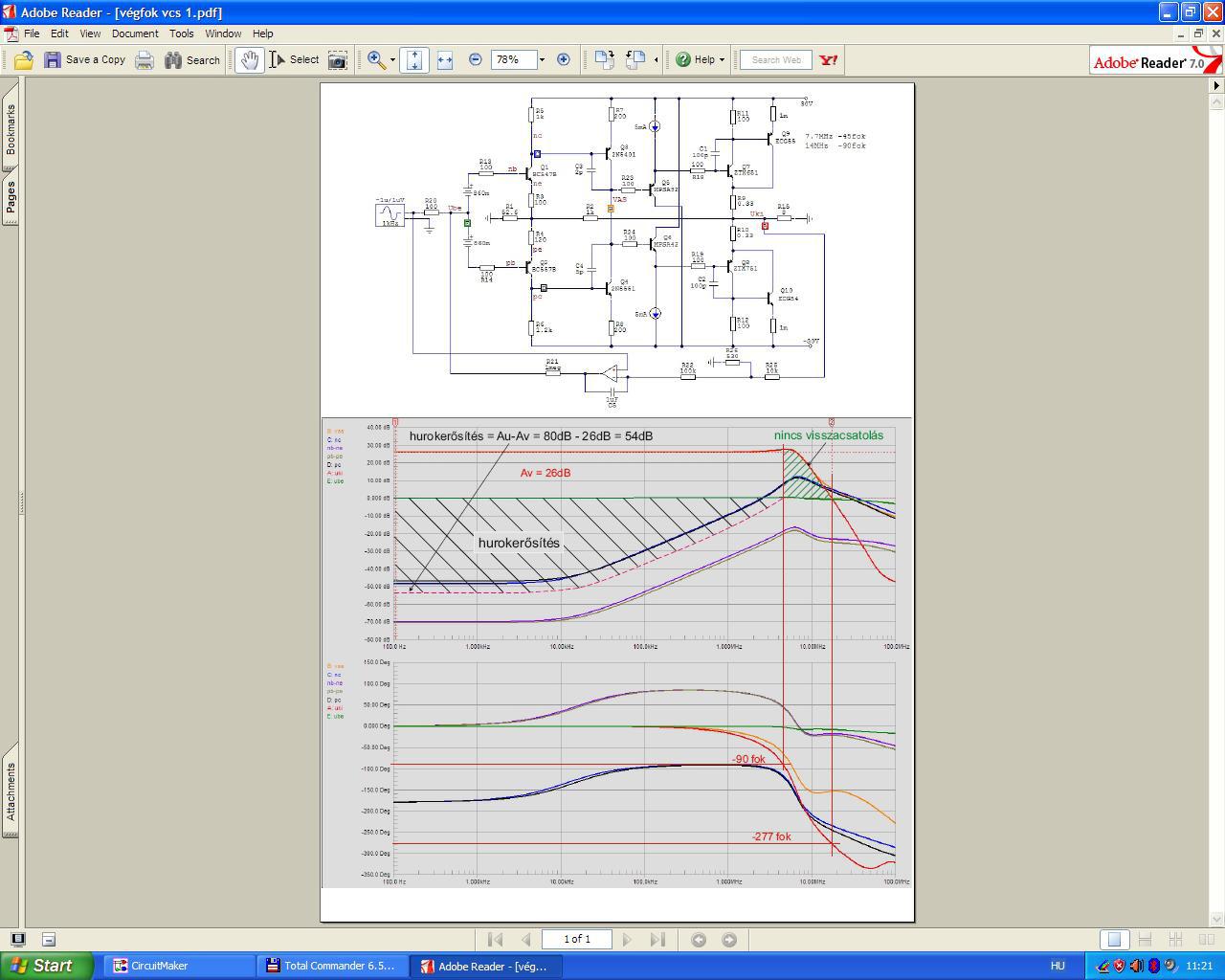
Task: Expand the Help button dropdown arrow
Action: (x=722, y=60)
